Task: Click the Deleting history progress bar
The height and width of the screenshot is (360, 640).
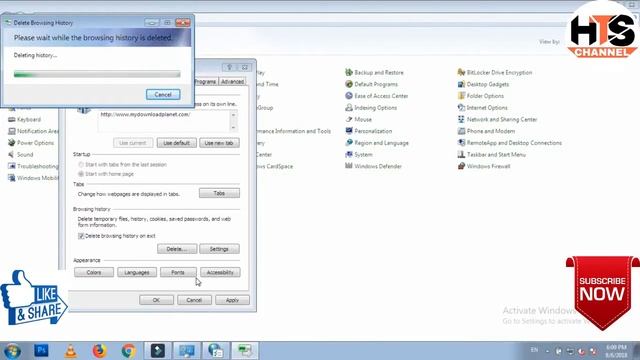Action: tap(97, 74)
